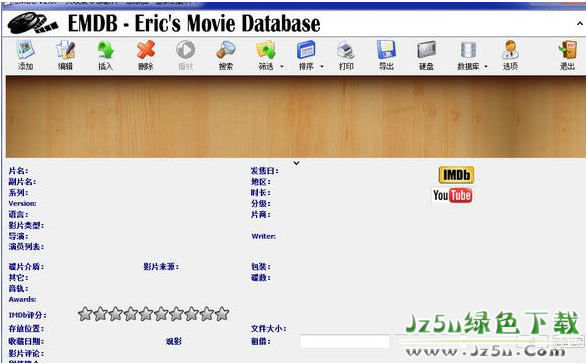Click the 插入 (Insert) green arrow icon
Viewport: 586px width, 364px height.
(106, 50)
